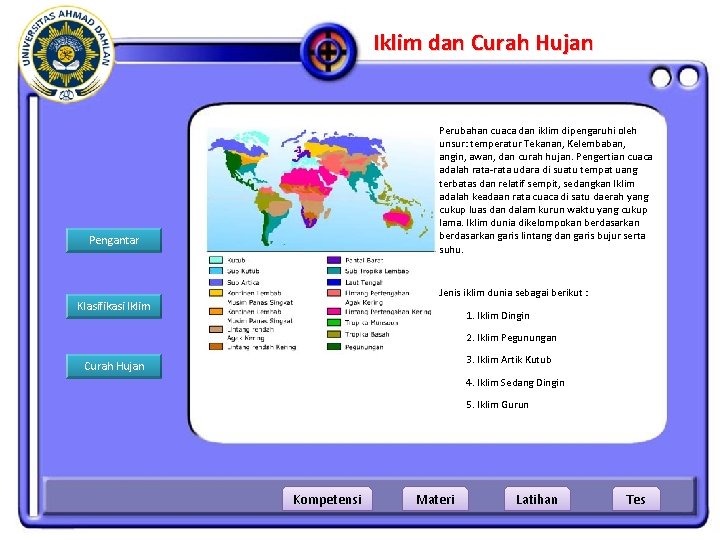Click the crosshair target icon beside the title
This screenshot has height=540, width=720.
point(329,51)
